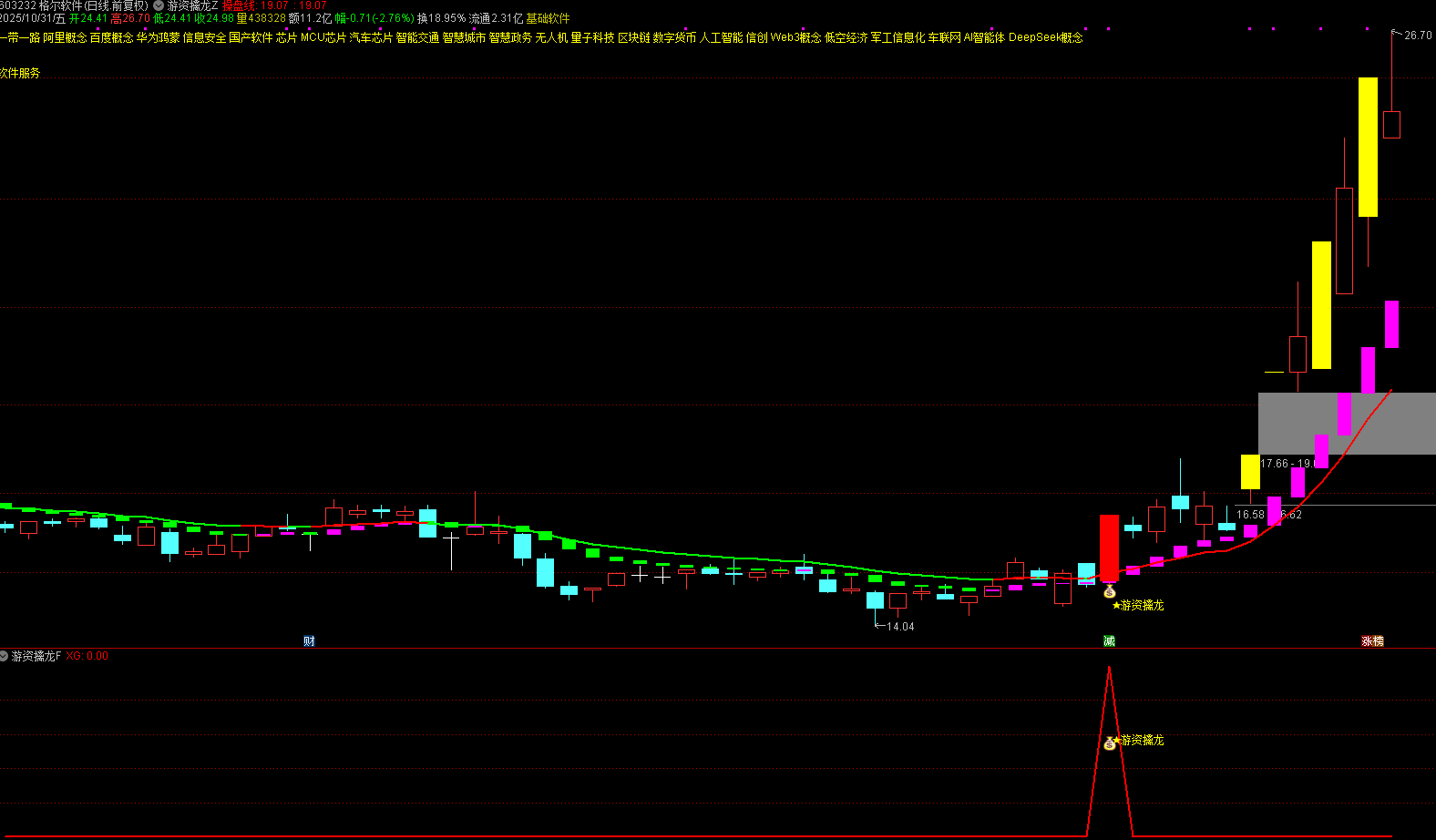Click the red peak of the XG indicator

pos(1109,670)
